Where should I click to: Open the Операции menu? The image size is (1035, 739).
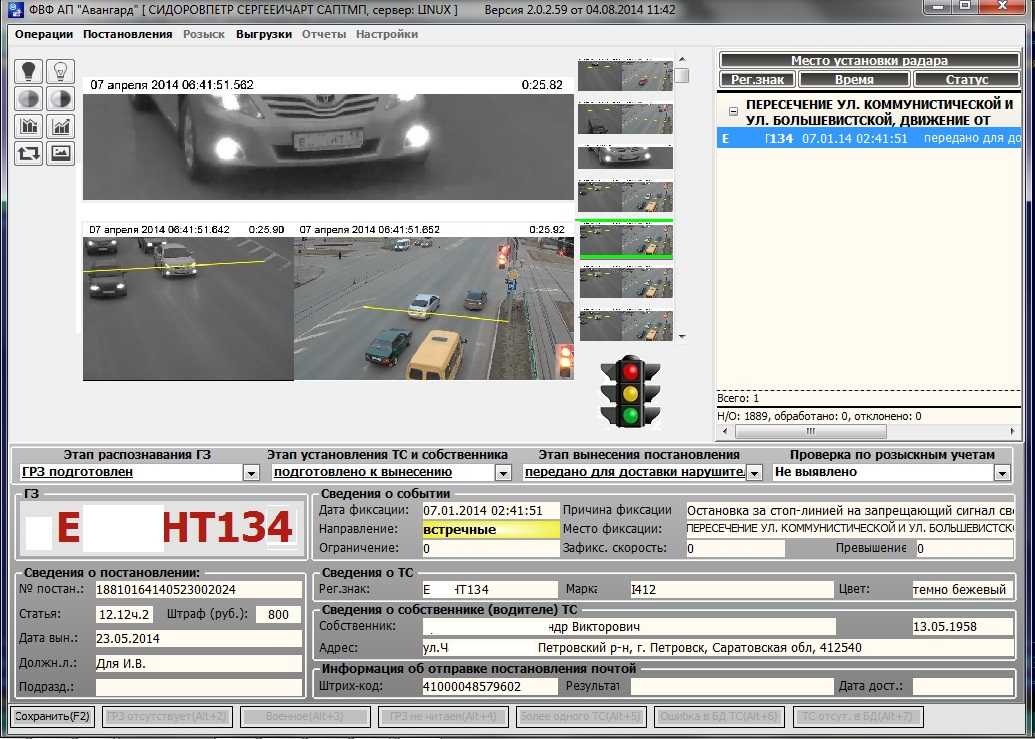[x=44, y=34]
